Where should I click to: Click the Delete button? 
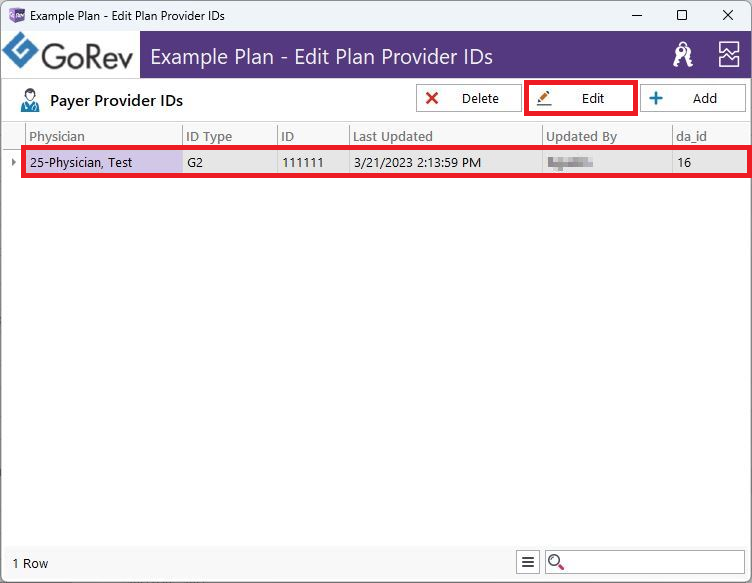point(469,98)
